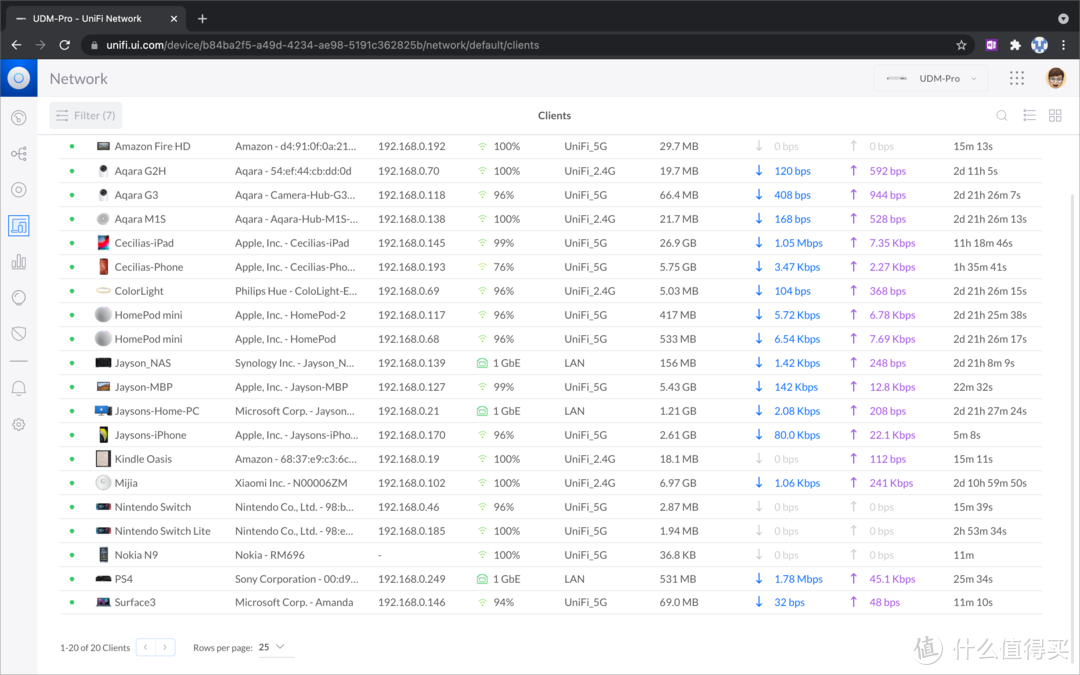Open the settings gear in sidebar

pyautogui.click(x=19, y=424)
